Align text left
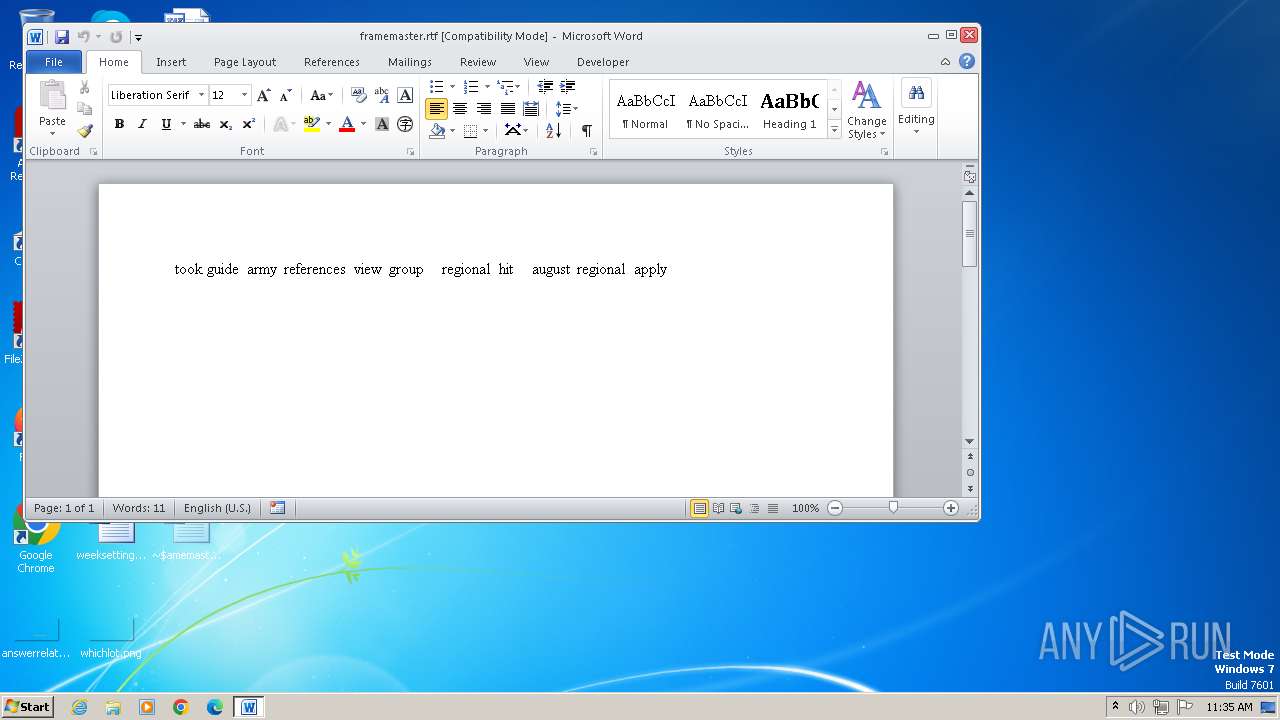Image resolution: width=1280 pixels, height=720 pixels. pyautogui.click(x=437, y=109)
